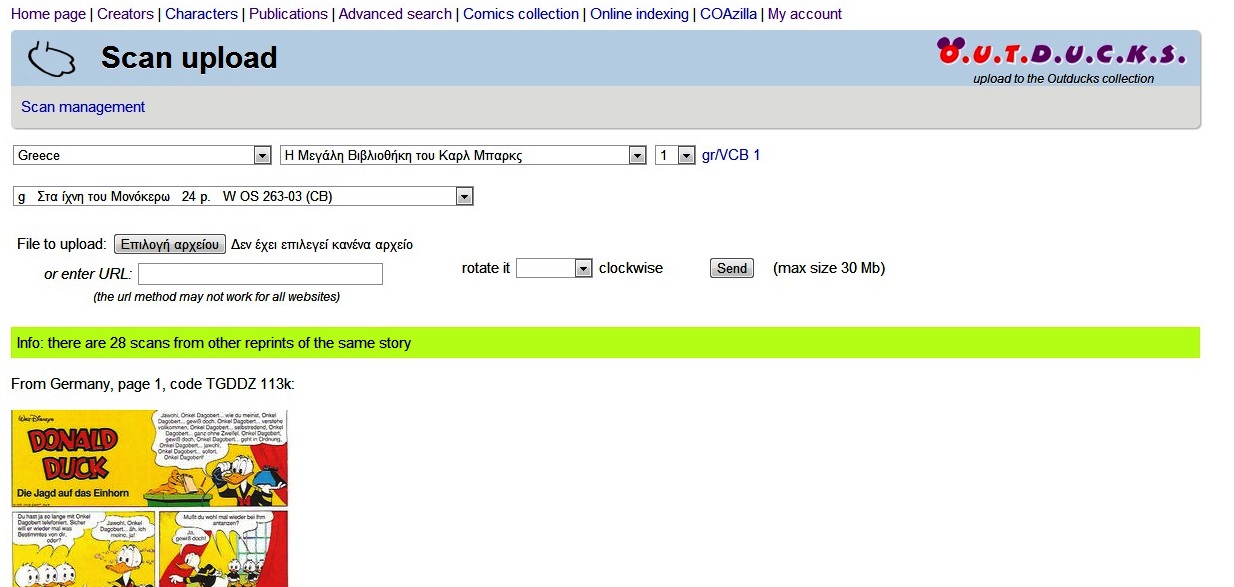Go to the Creators section
Viewport: 1234px width, 587px height.
tap(125, 14)
